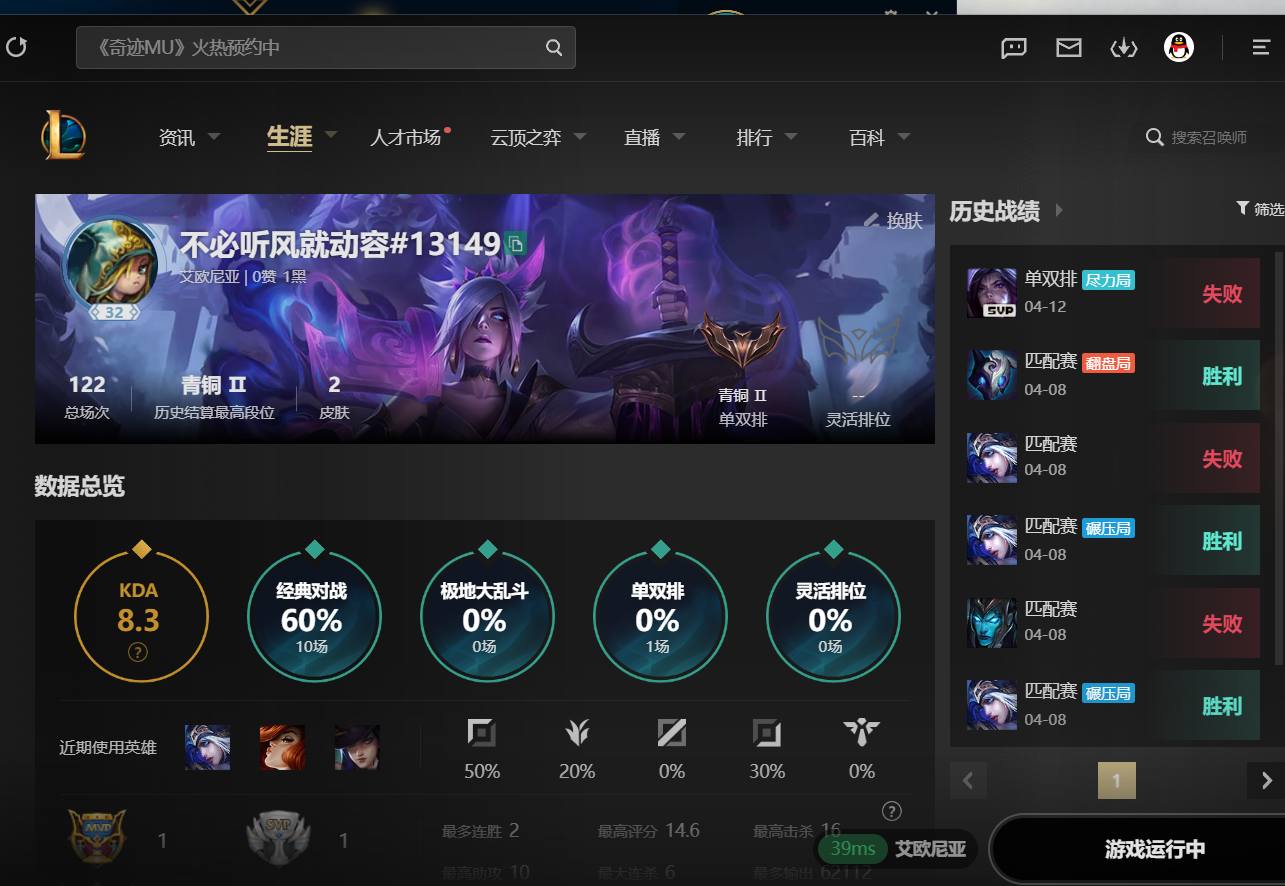
Task: Copy summoner name with green copy icon
Action: (515, 243)
